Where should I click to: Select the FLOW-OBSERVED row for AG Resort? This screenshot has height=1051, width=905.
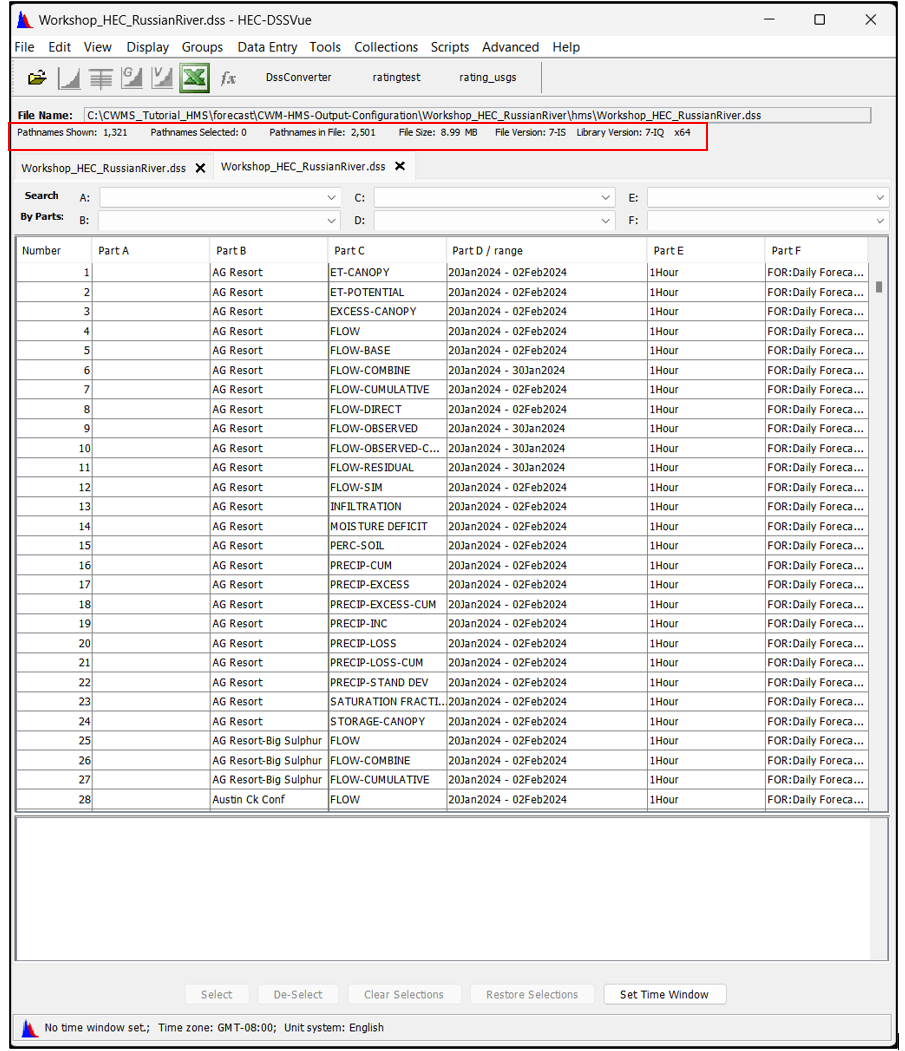tap(373, 429)
